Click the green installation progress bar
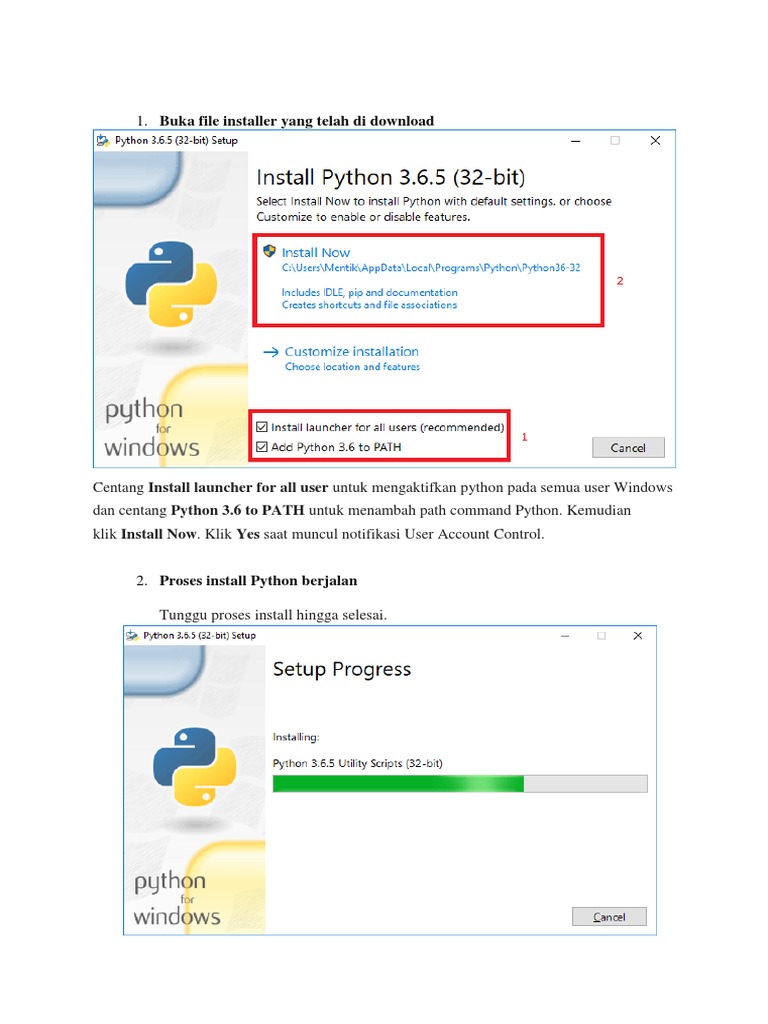 [x=398, y=784]
